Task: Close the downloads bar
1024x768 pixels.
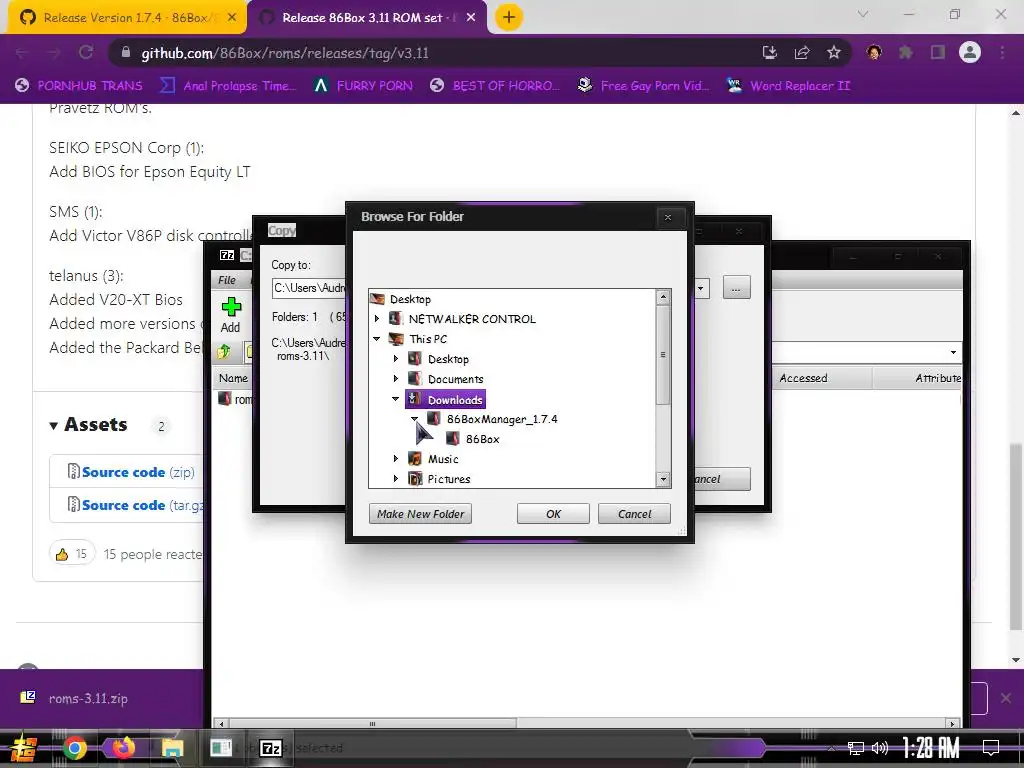Action: pyautogui.click(x=1006, y=698)
